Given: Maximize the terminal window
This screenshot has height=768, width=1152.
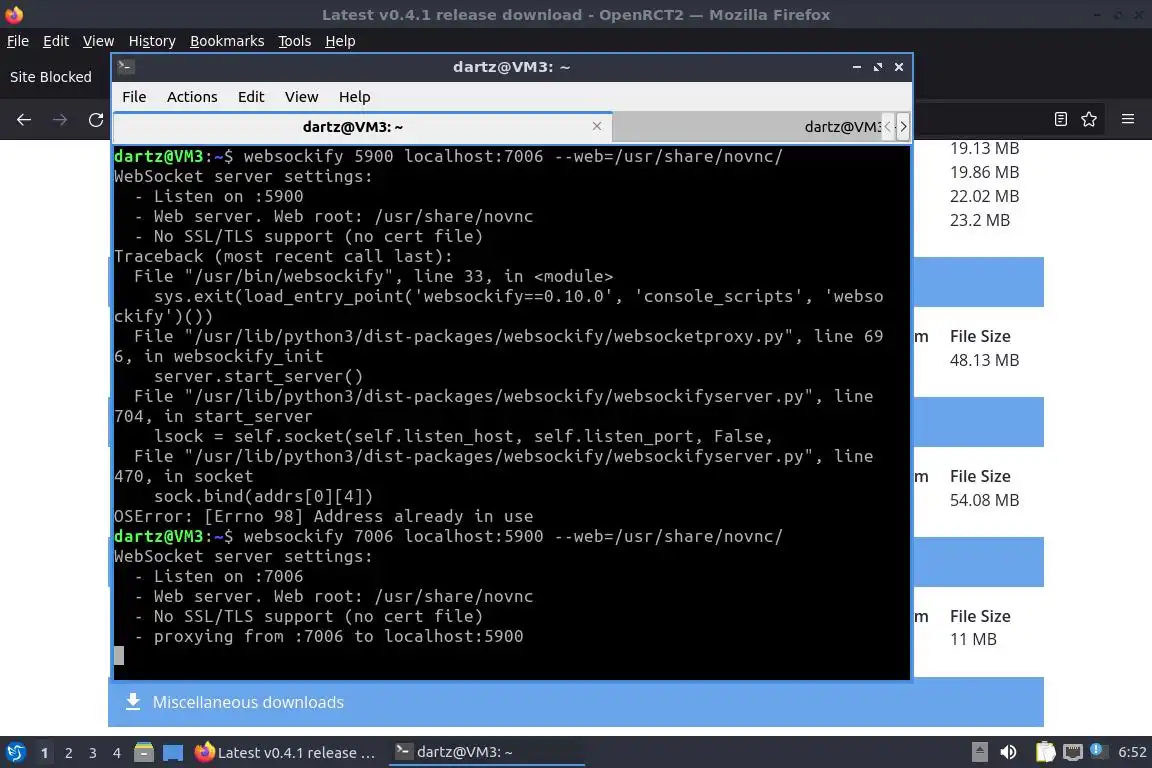Looking at the screenshot, I should (878, 67).
